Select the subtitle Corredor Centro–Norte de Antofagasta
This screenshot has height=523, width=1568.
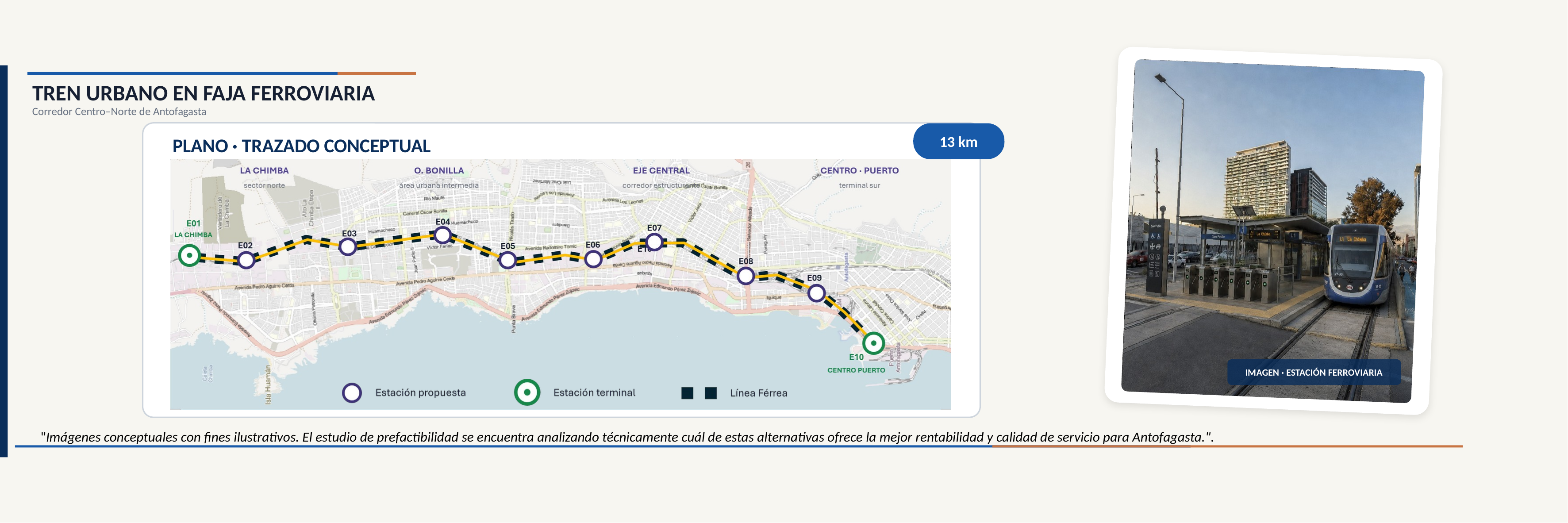(x=119, y=112)
